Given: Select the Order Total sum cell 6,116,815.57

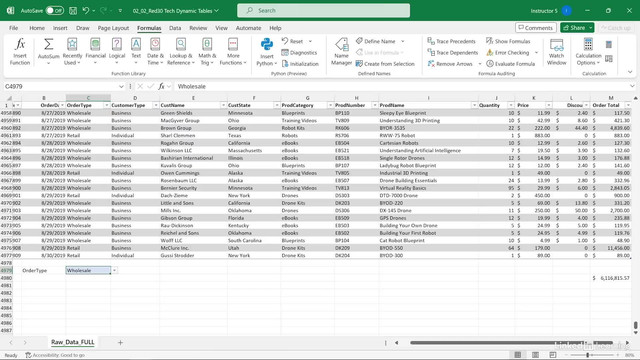Looking at the screenshot, I should (x=611, y=278).
